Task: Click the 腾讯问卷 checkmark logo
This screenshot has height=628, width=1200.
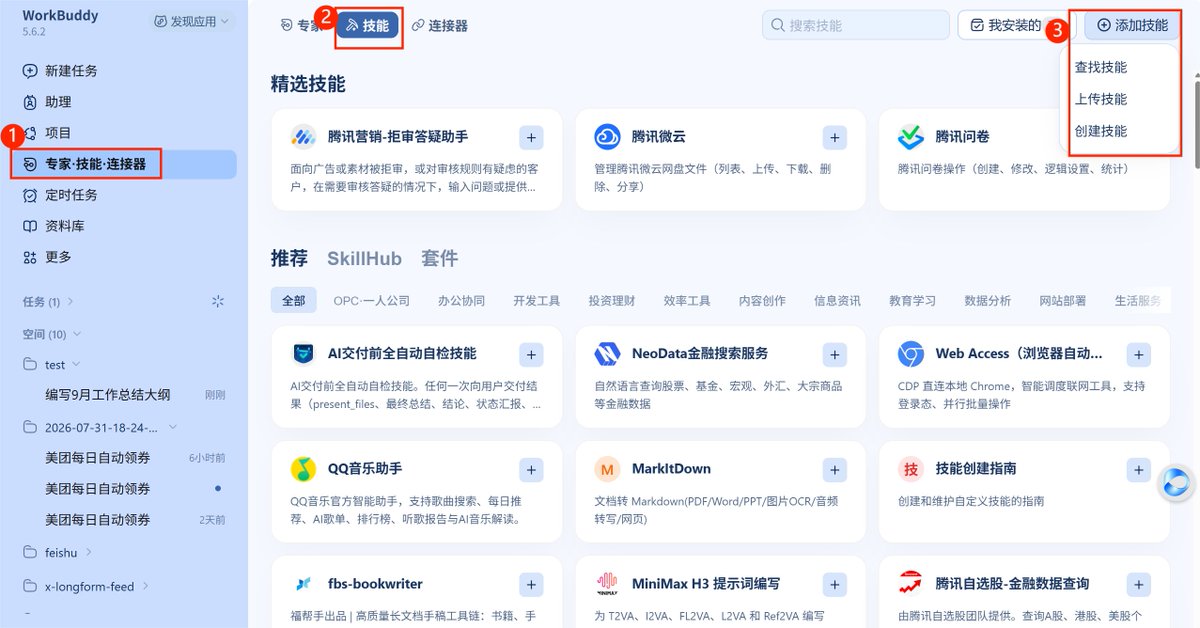Action: click(x=911, y=137)
